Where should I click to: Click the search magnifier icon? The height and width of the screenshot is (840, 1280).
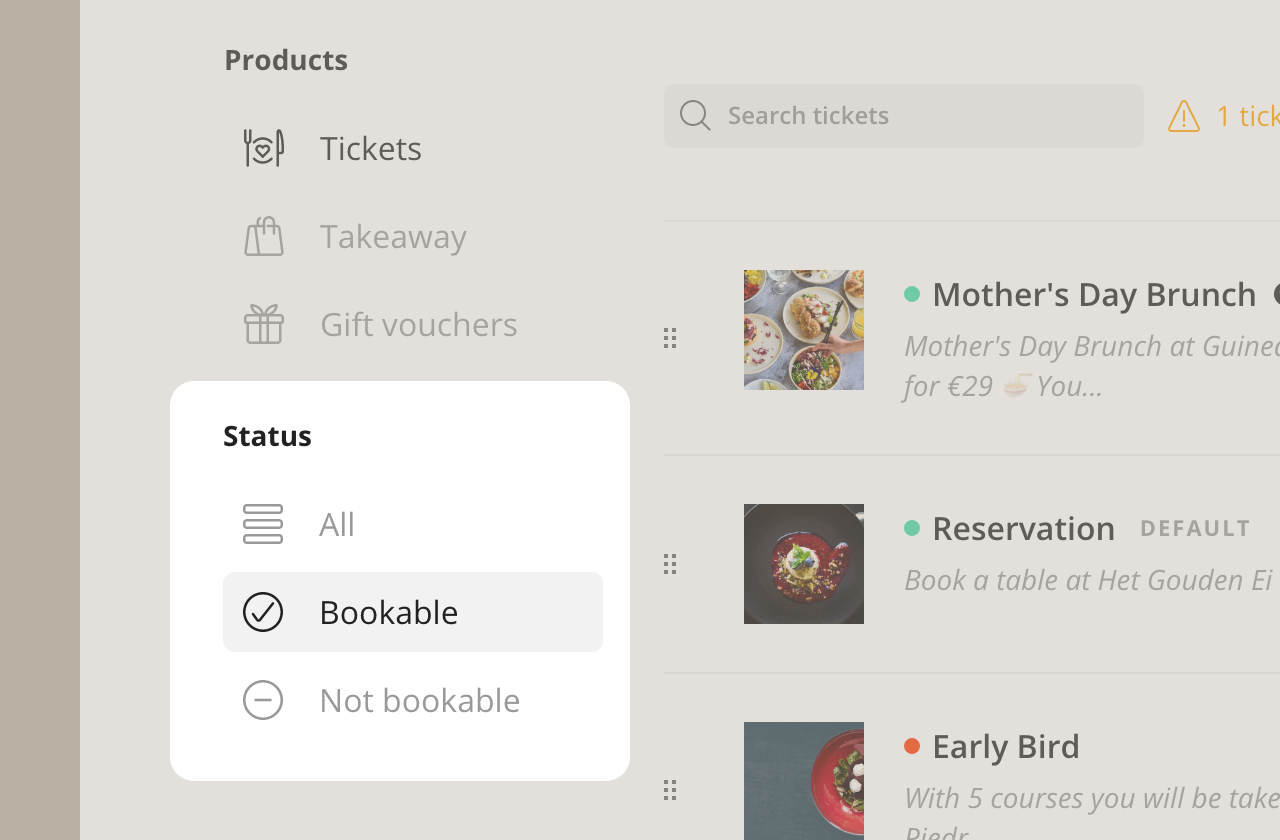tap(695, 116)
